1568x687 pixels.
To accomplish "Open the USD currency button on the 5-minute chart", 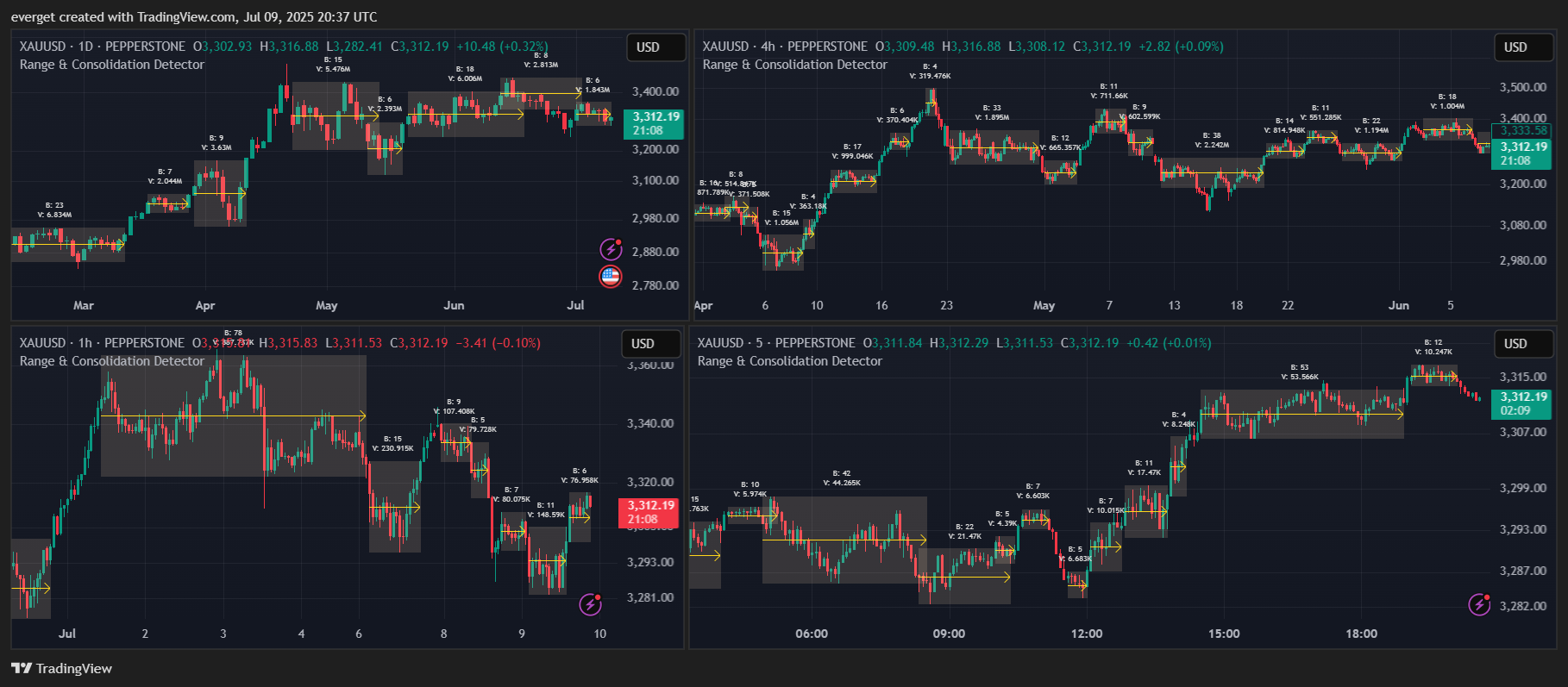I will tap(1523, 344).
